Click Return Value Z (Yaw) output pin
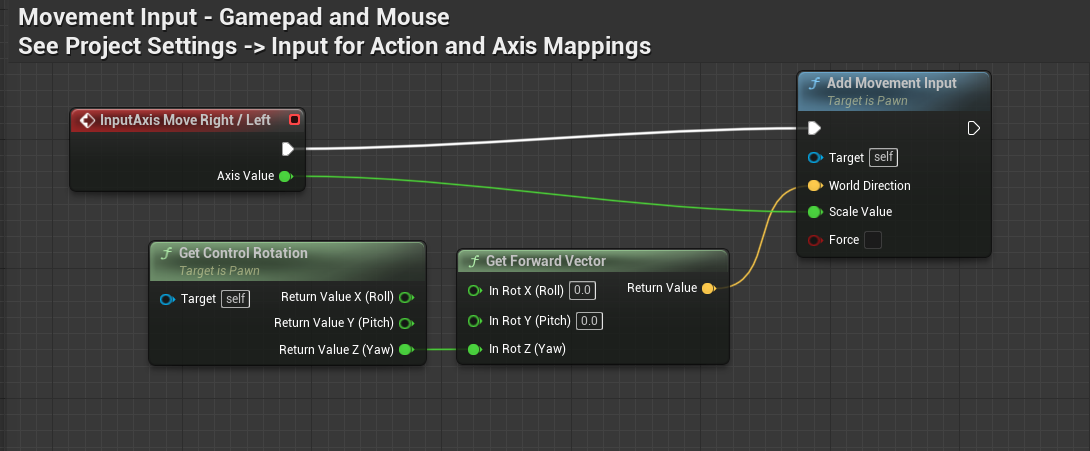The width and height of the screenshot is (1090, 451). pyautogui.click(x=407, y=350)
